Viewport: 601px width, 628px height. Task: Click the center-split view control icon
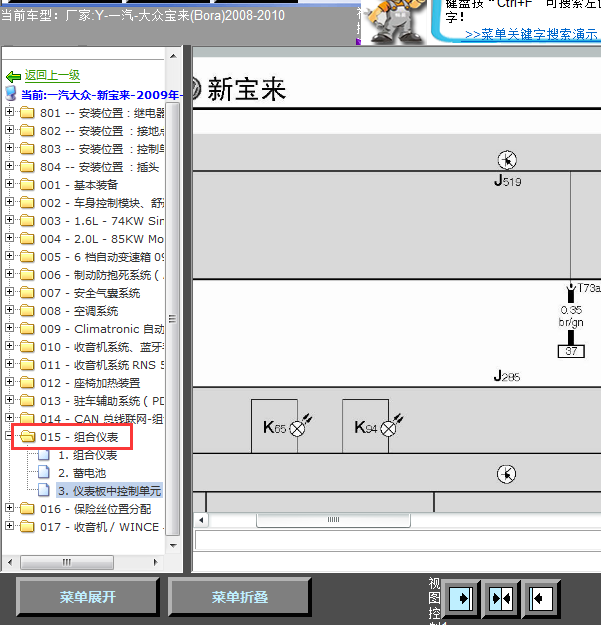click(501, 599)
